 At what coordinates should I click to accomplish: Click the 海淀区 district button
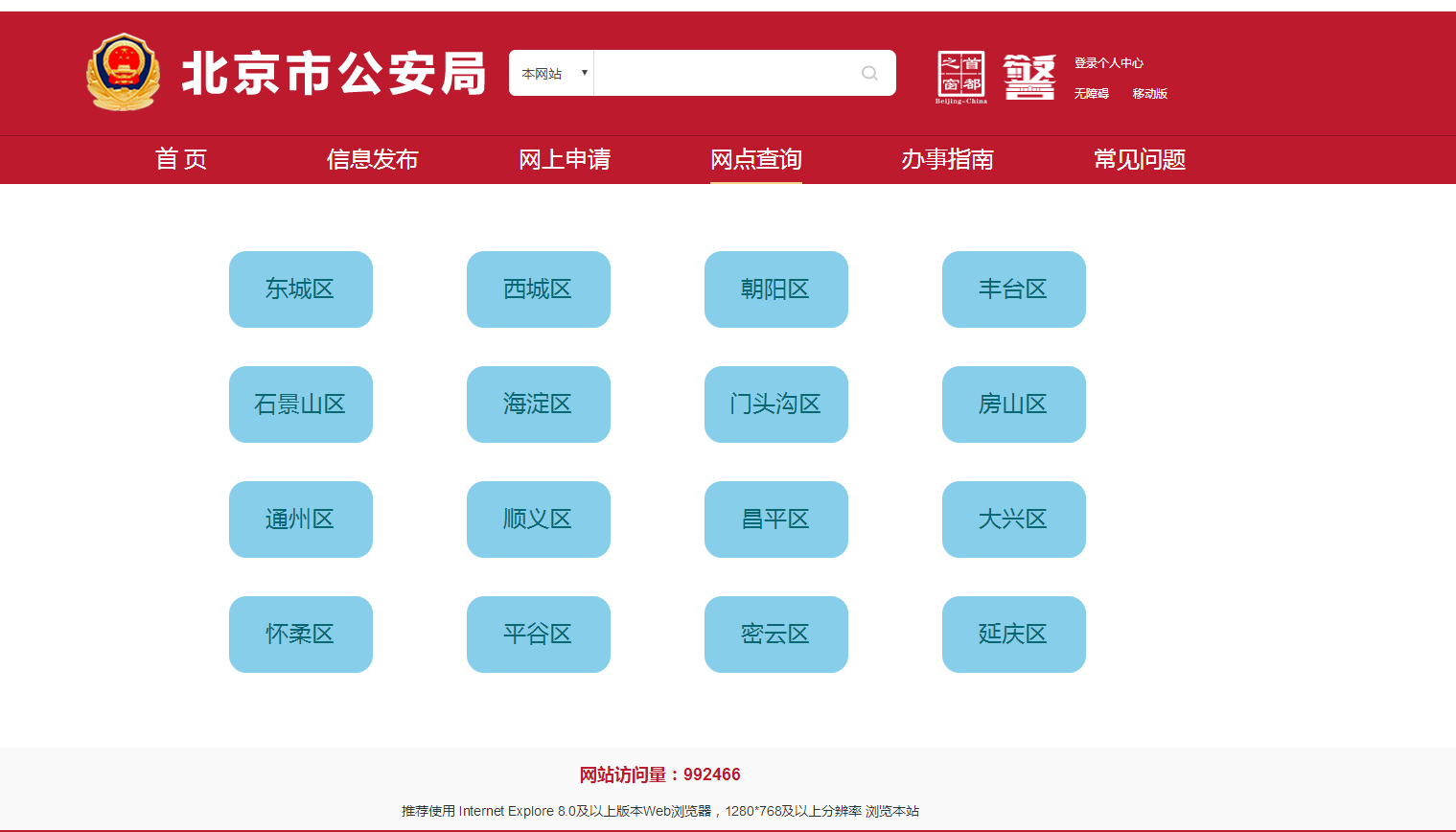click(x=539, y=404)
